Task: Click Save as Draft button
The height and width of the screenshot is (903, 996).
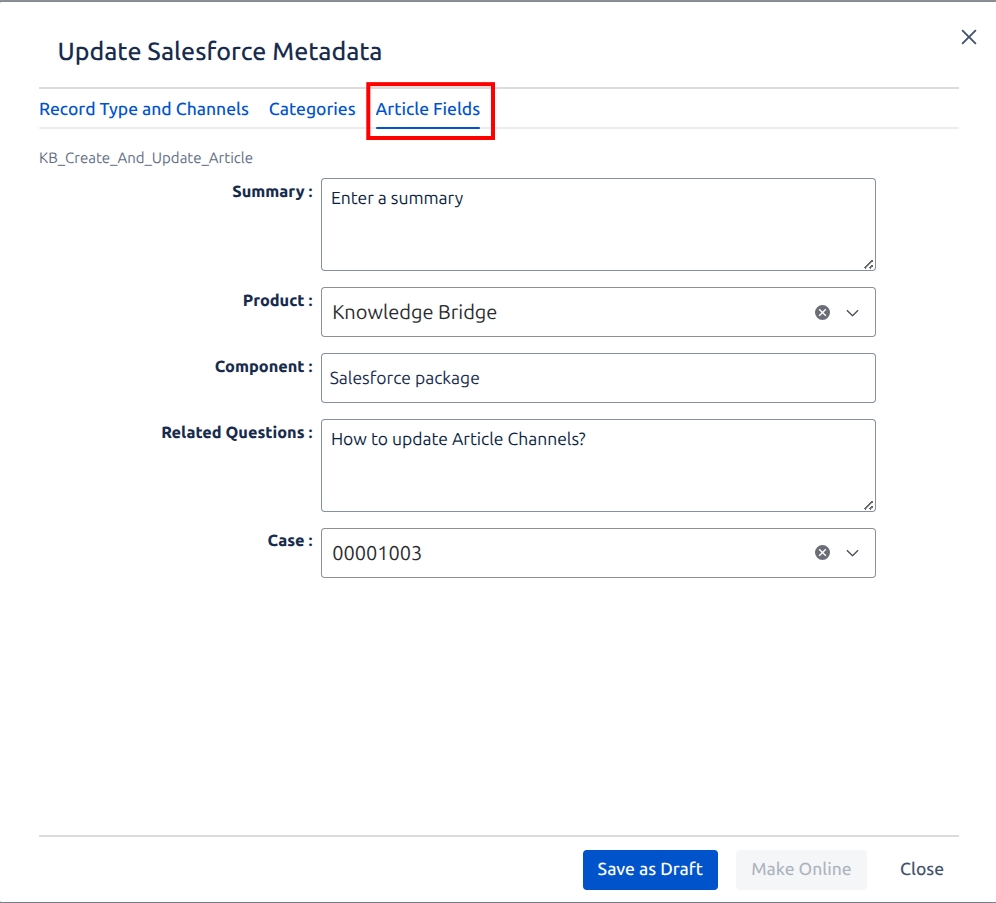Action: pos(650,869)
